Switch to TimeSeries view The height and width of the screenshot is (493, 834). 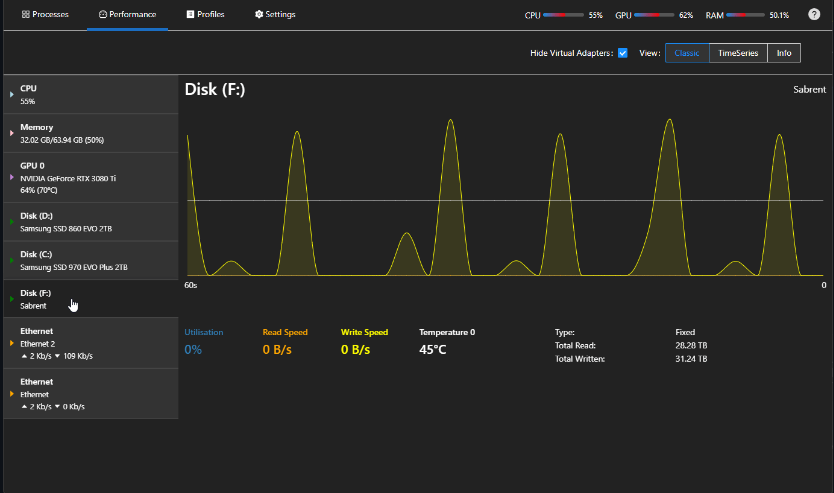pyautogui.click(x=738, y=53)
